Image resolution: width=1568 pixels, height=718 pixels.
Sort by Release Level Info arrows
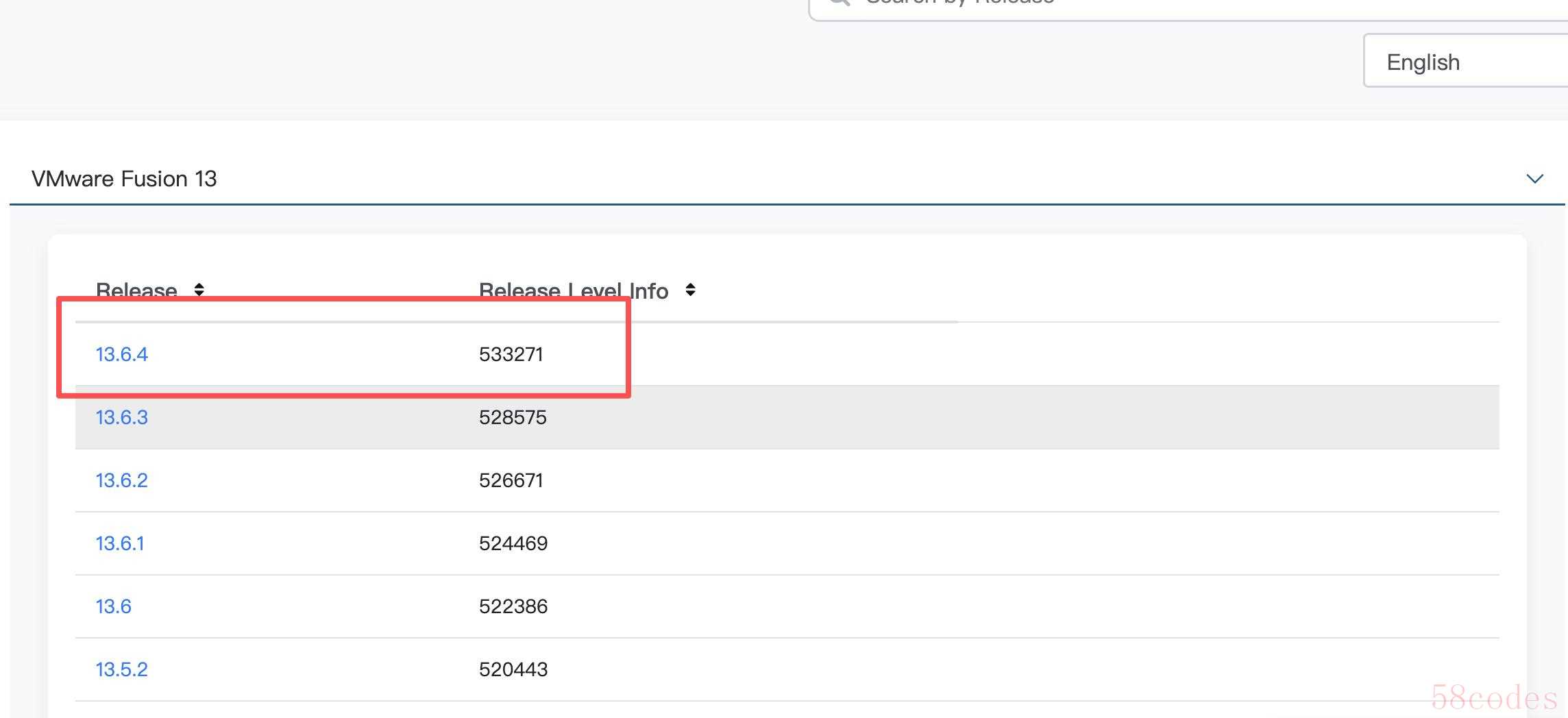[690, 290]
